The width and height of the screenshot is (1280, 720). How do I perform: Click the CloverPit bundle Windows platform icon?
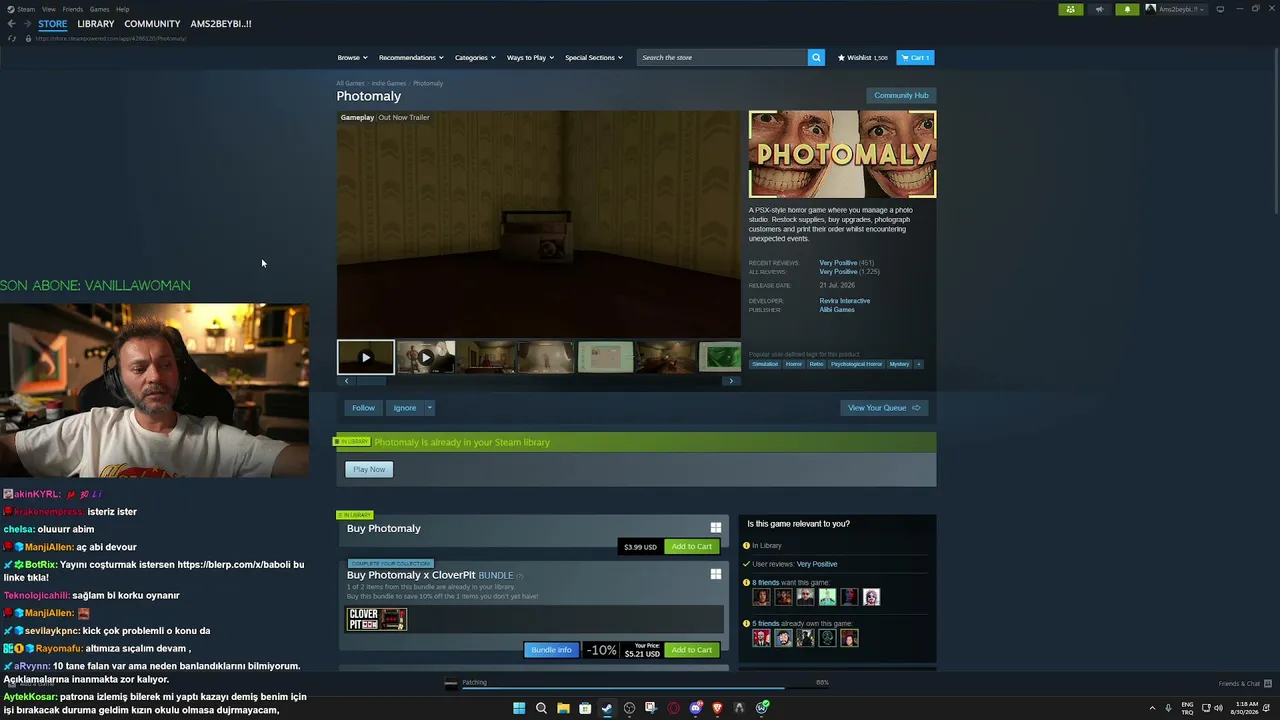pyautogui.click(x=716, y=574)
